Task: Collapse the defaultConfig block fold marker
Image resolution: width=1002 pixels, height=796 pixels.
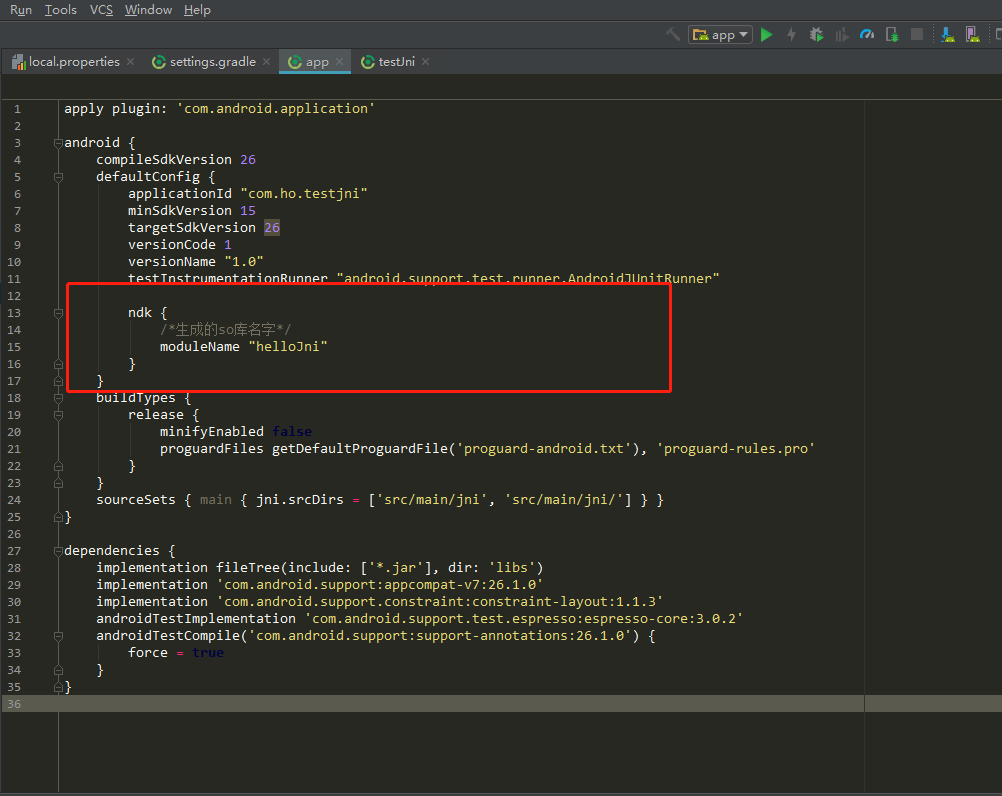Action: tap(58, 177)
